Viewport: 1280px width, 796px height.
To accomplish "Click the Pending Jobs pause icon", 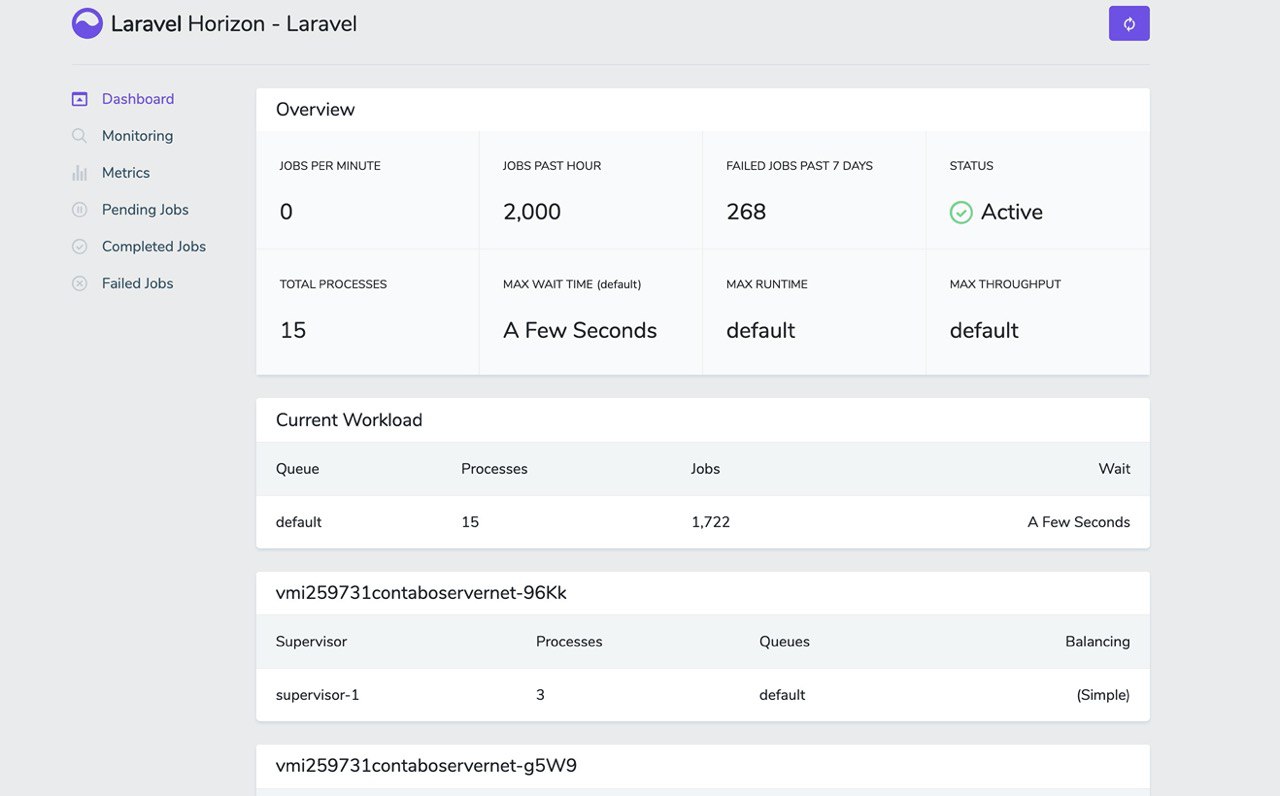I will coord(80,210).
